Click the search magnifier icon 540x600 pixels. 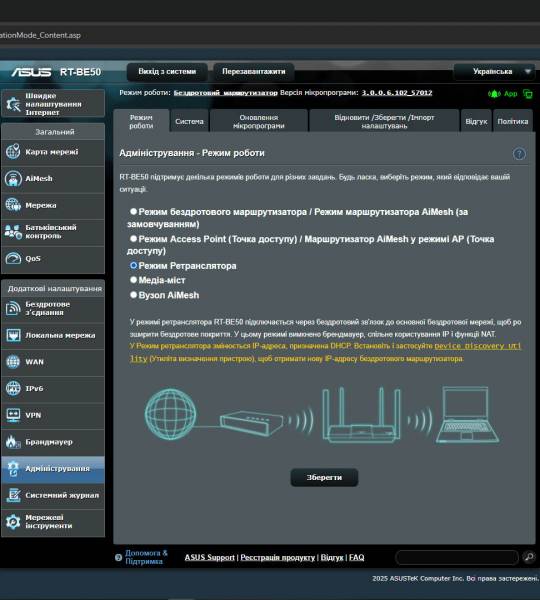[x=529, y=557]
